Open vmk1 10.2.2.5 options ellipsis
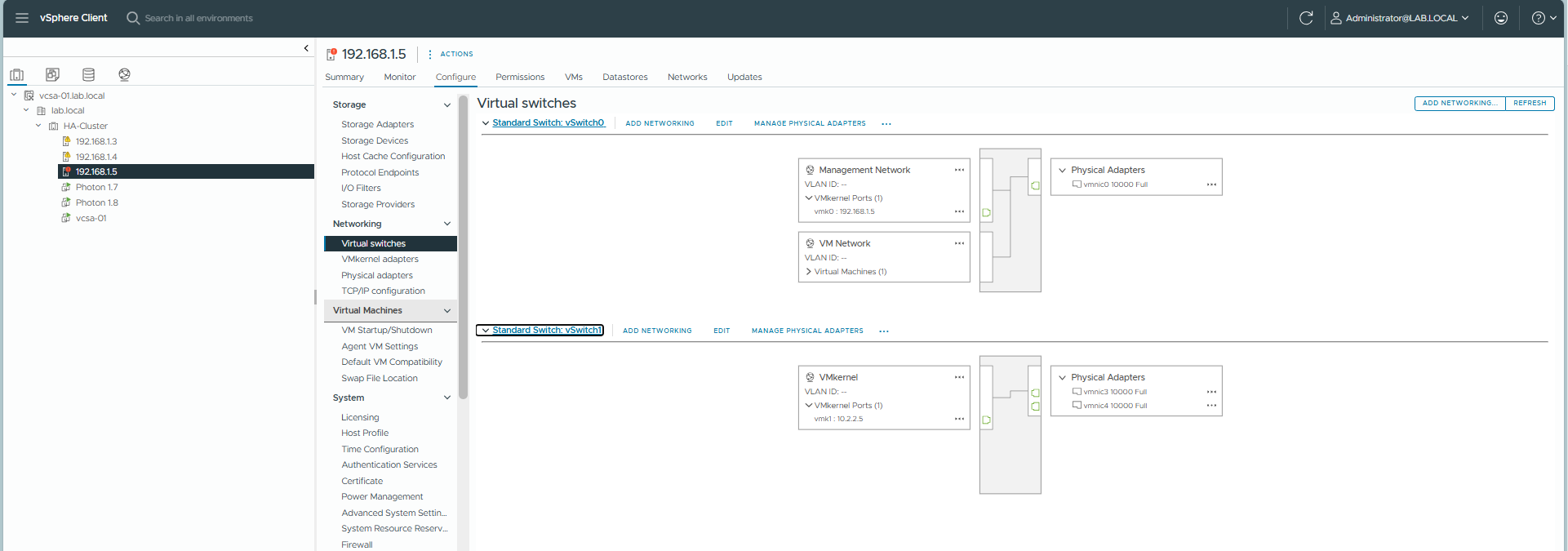This screenshot has width=1568, height=551. click(959, 419)
